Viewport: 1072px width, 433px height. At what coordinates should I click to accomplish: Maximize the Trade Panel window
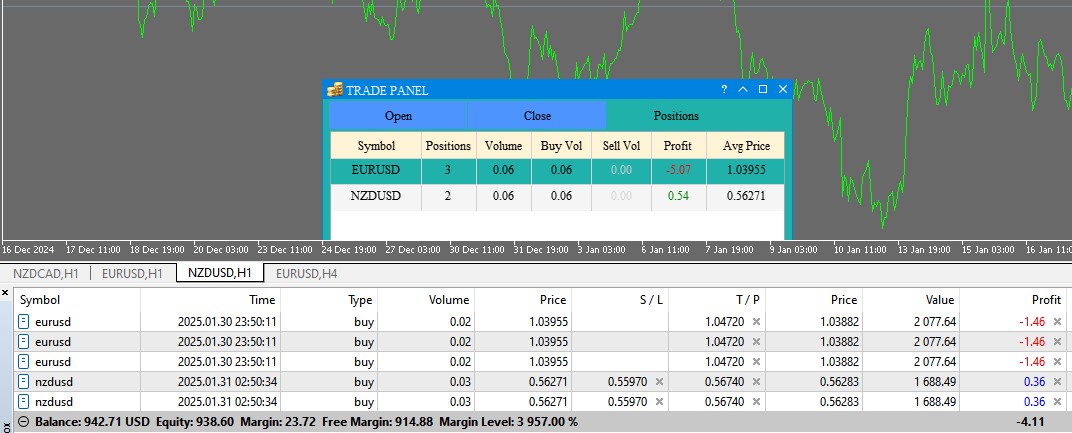(x=763, y=90)
